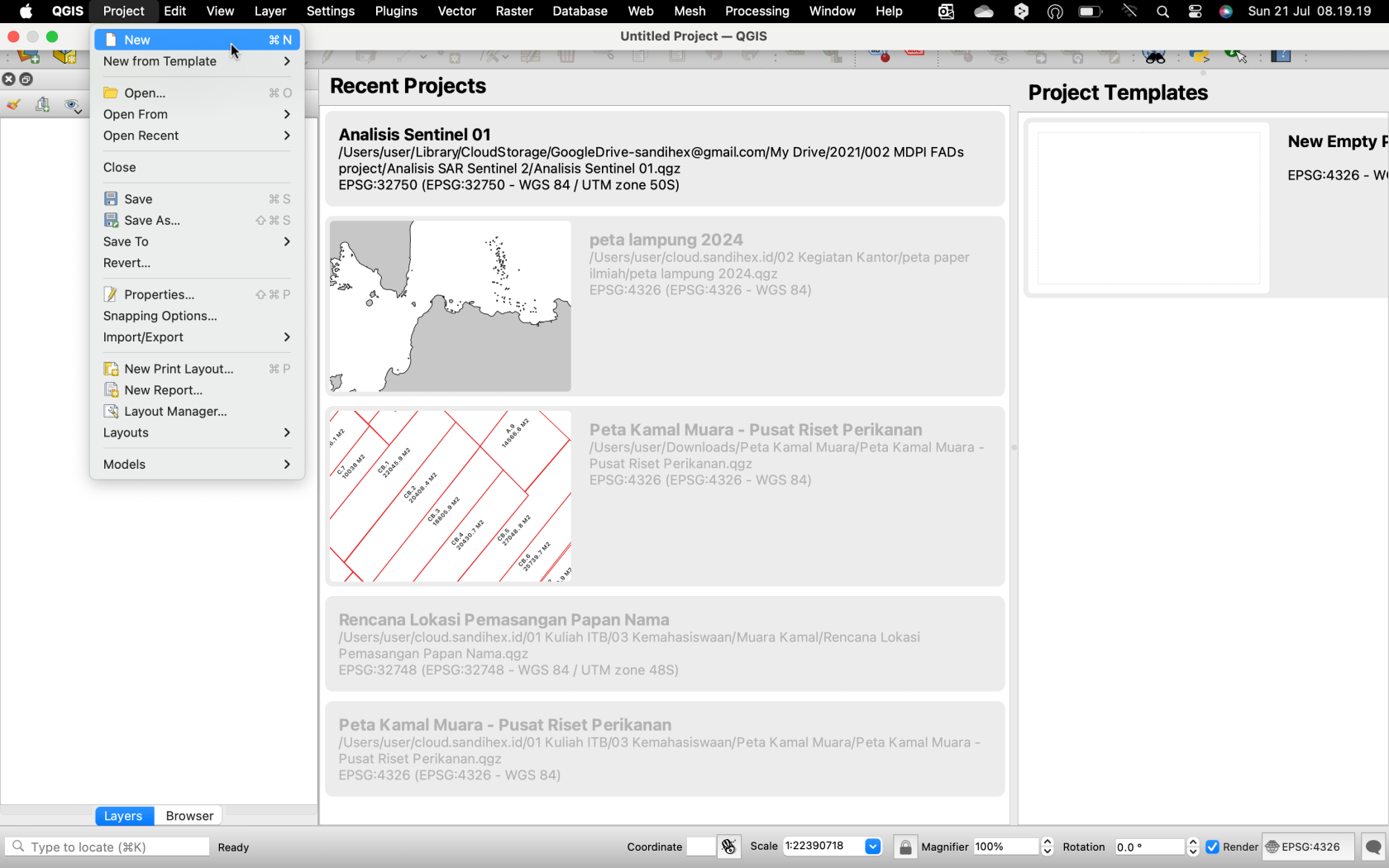Click the Apple logo menu

coord(26,11)
